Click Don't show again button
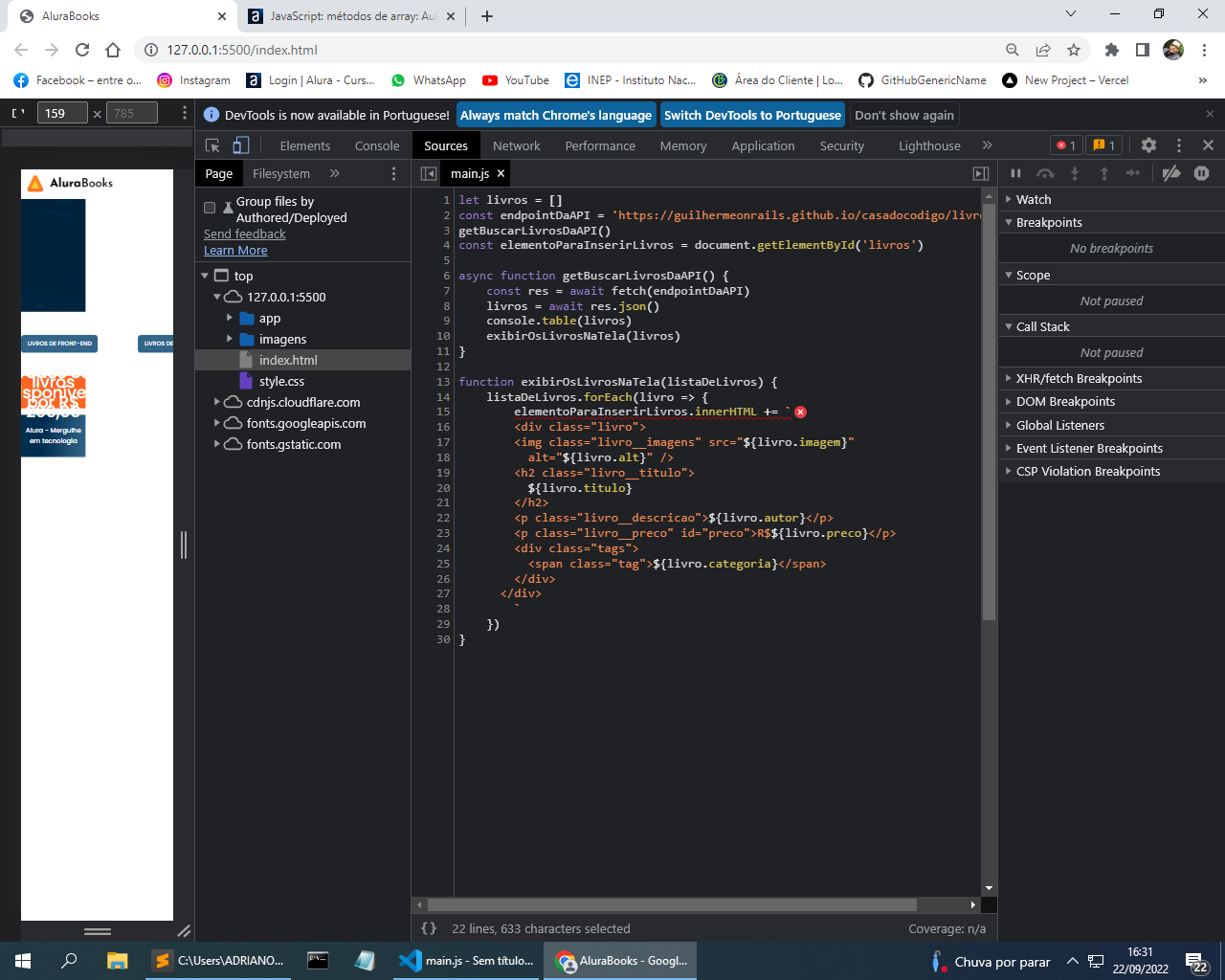The image size is (1225, 980). tap(904, 115)
